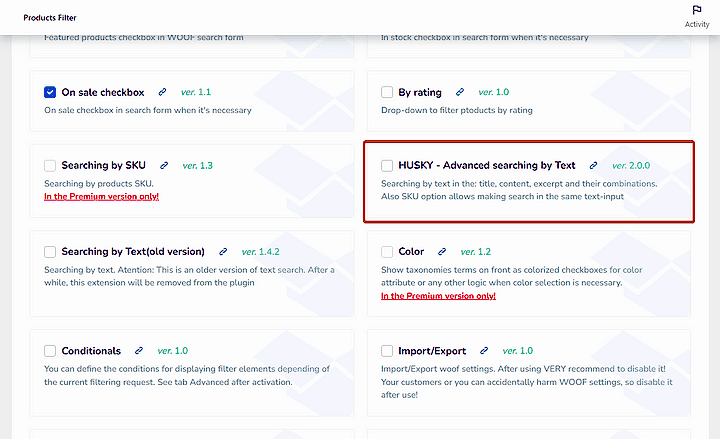Uncheck the On sale checkbox option
This screenshot has width=720, height=439.
(50, 92)
